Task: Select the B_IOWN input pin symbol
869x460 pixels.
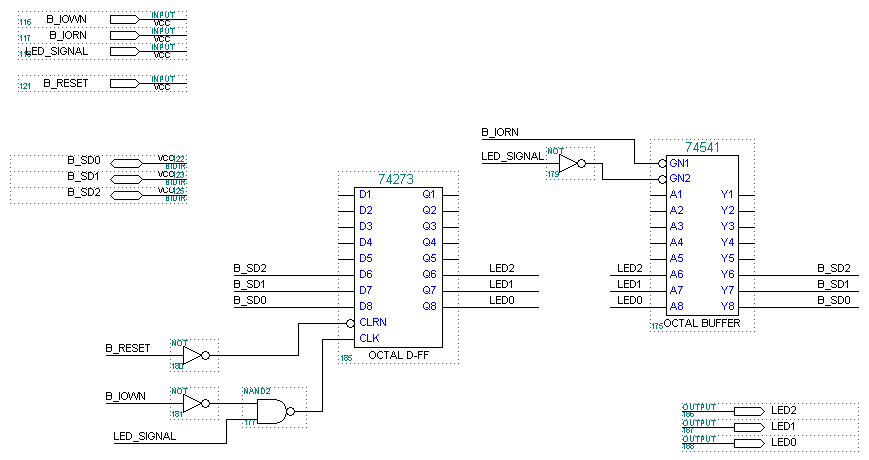Action: [x=124, y=19]
